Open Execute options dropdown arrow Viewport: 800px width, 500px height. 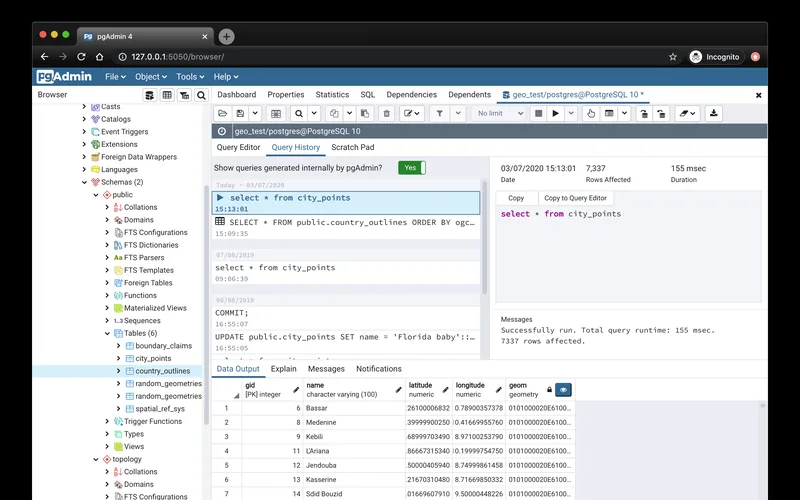(571, 113)
